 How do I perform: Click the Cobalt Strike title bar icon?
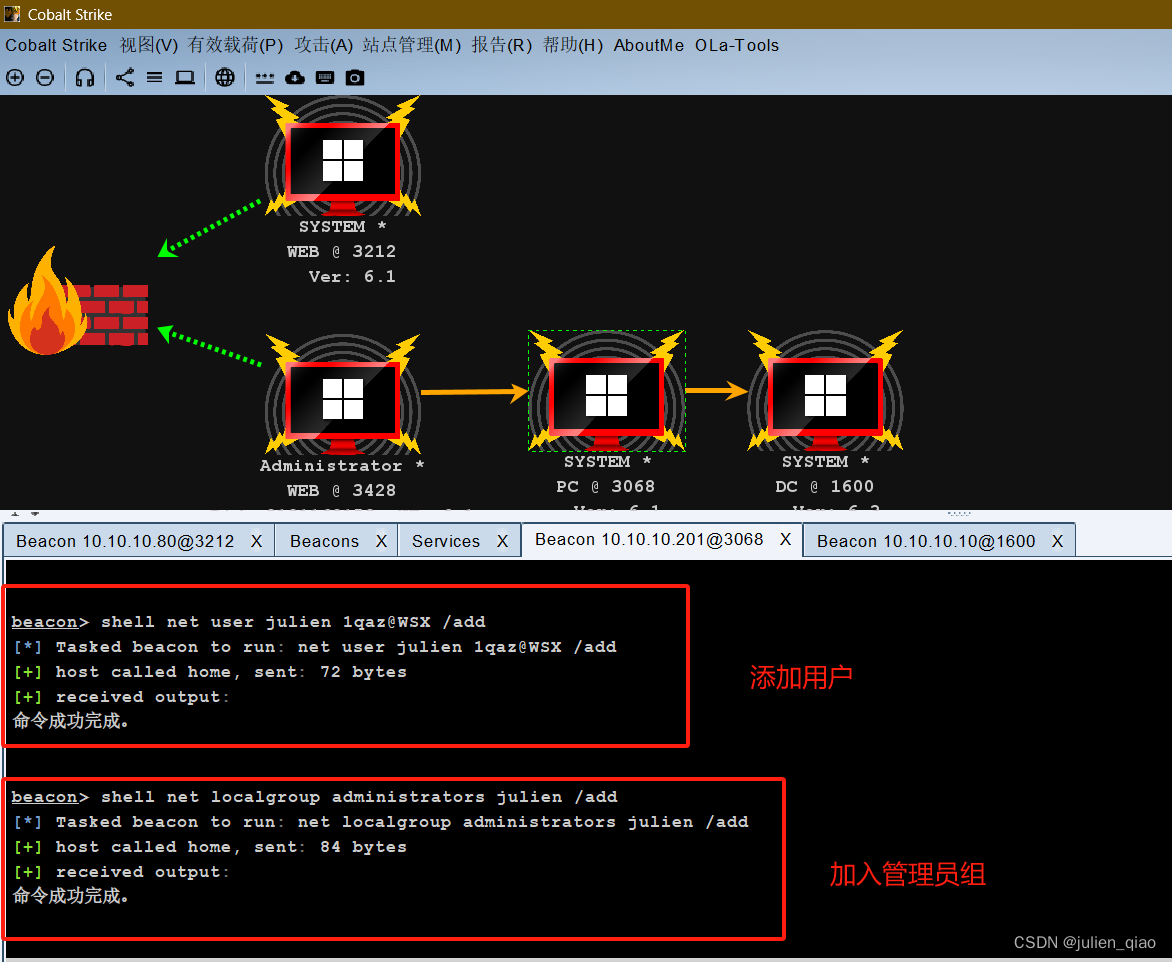pos(13,13)
